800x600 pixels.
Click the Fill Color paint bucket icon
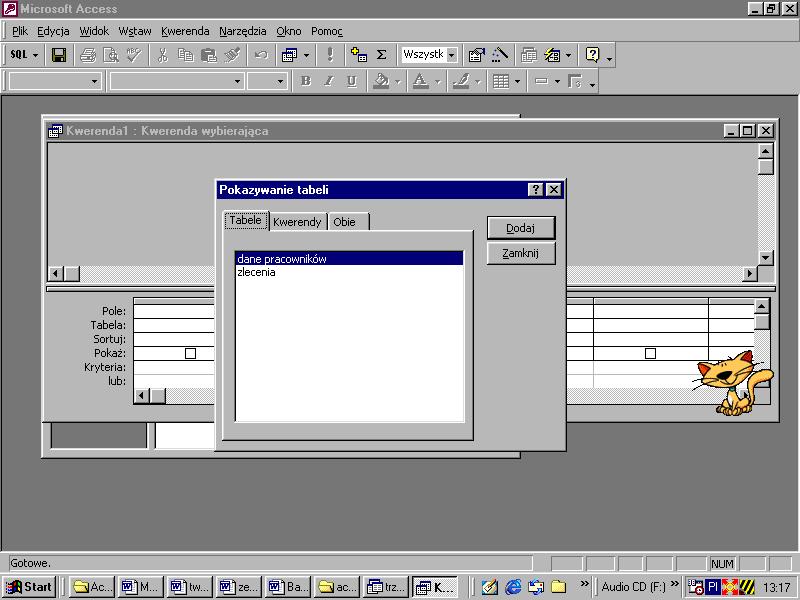381,81
